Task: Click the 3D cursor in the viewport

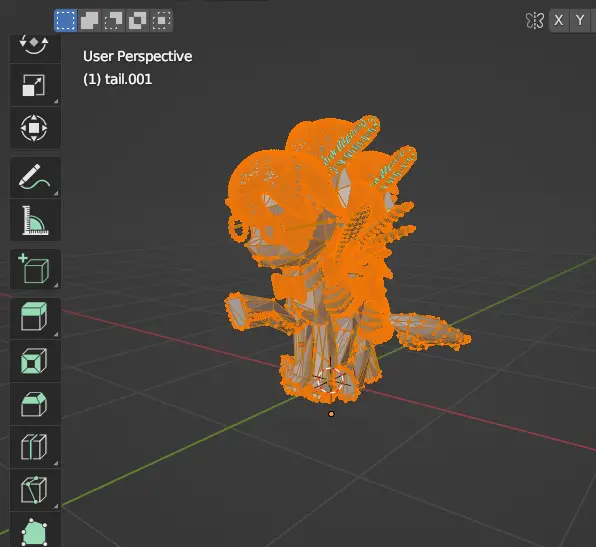Action: click(x=330, y=381)
